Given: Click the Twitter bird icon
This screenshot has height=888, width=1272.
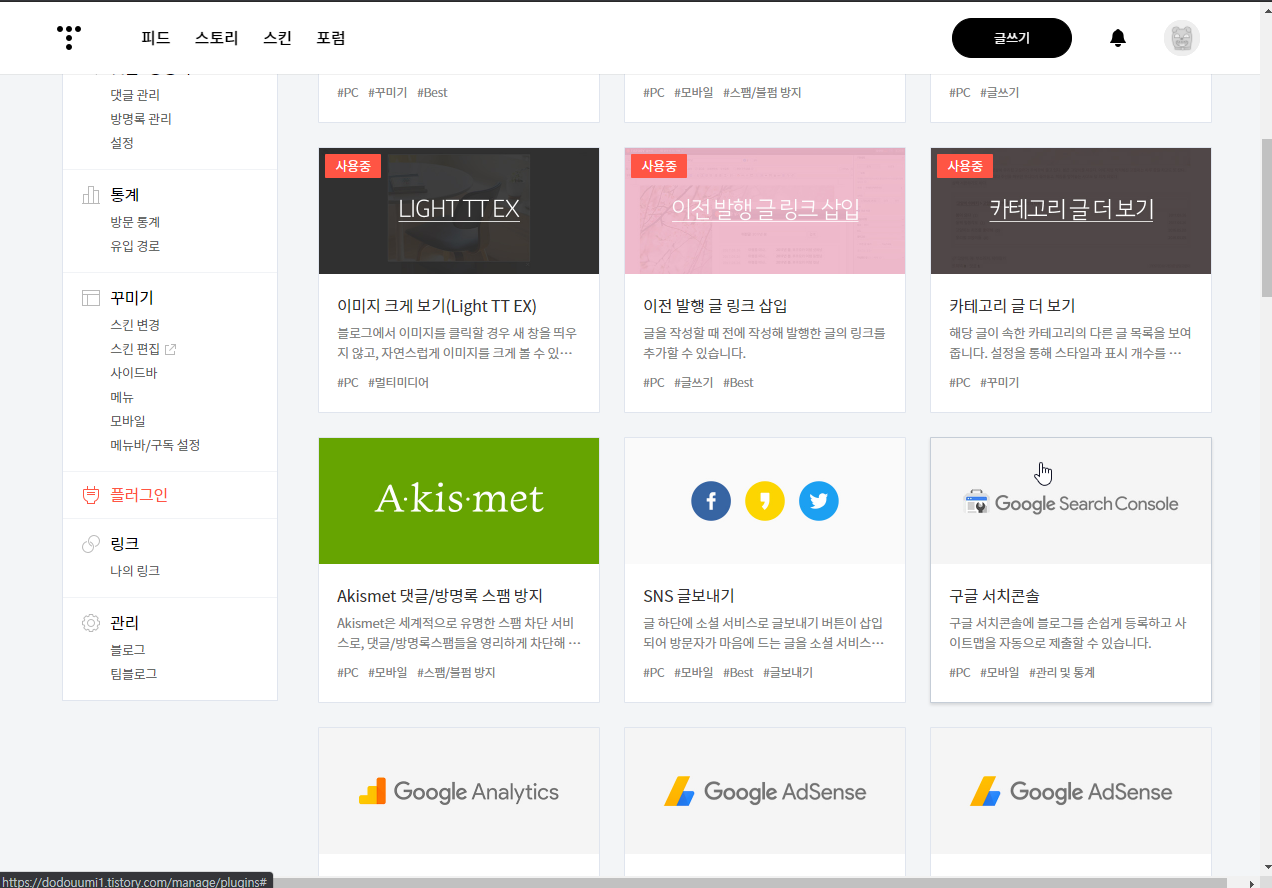Looking at the screenshot, I should pyautogui.click(x=819, y=501).
